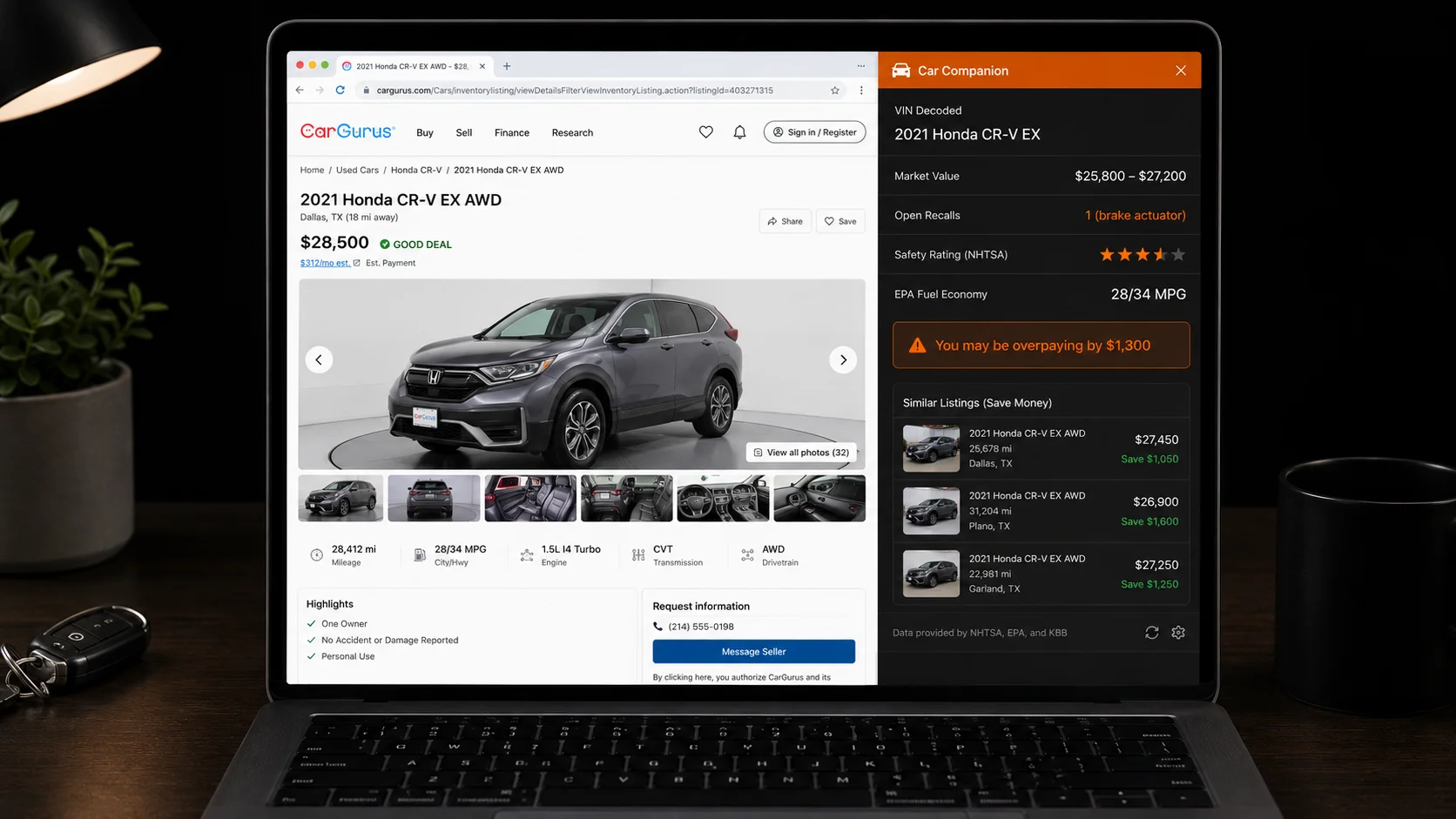Image resolution: width=1456 pixels, height=819 pixels.
Task: Click the phone number (214) 555-0198
Action: click(x=701, y=627)
